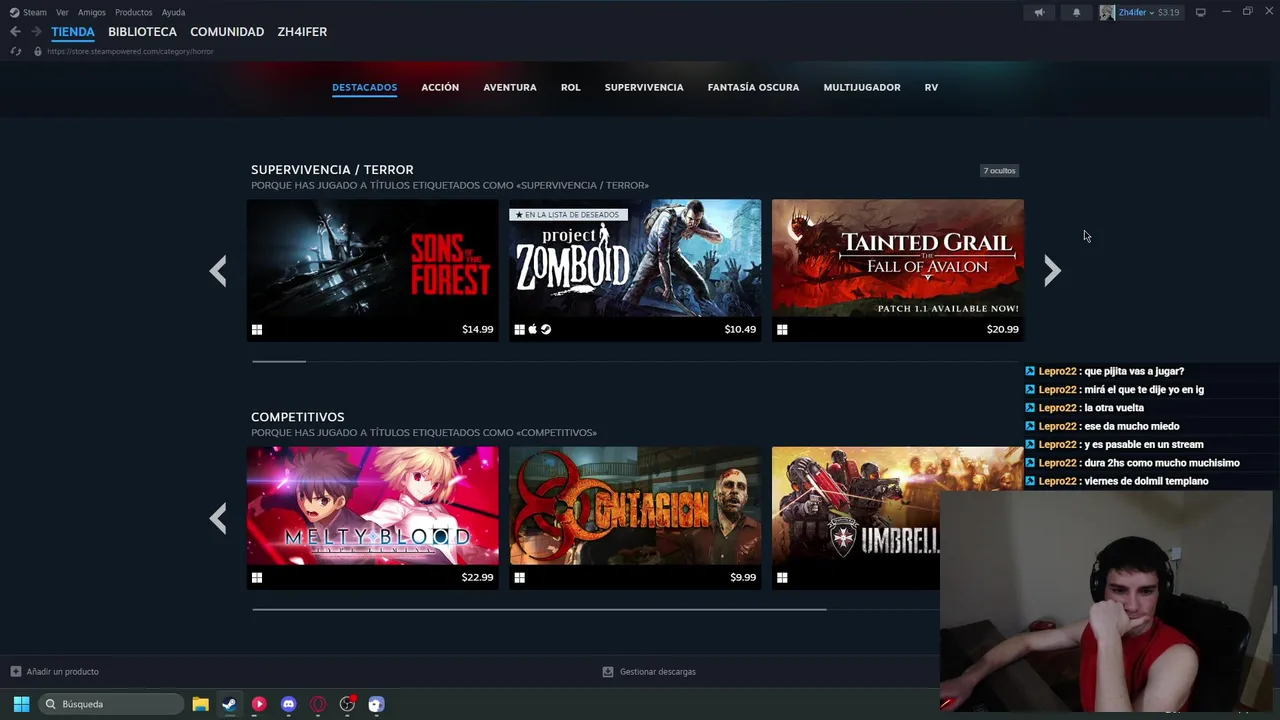Open the Sons of the Forest game card

pyautogui.click(x=372, y=270)
